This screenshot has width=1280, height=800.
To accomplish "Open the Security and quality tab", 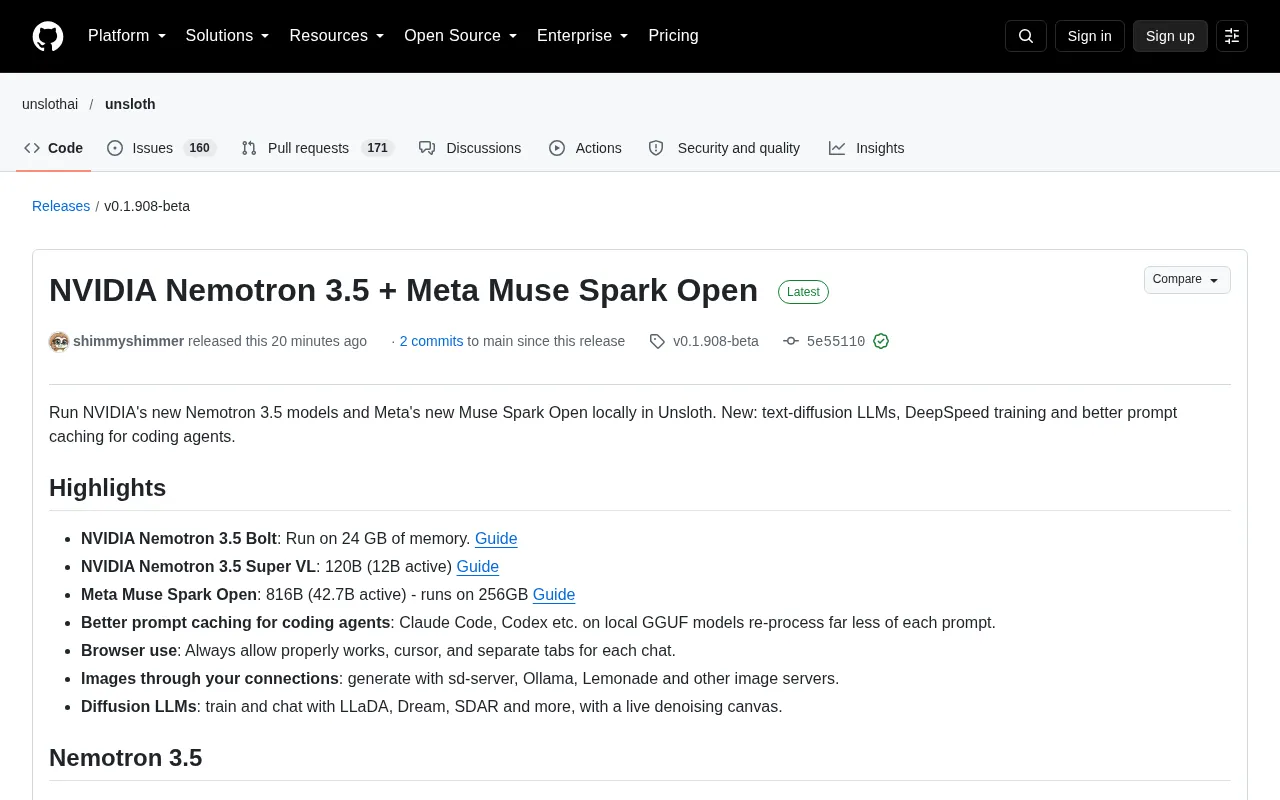I will click(724, 148).
